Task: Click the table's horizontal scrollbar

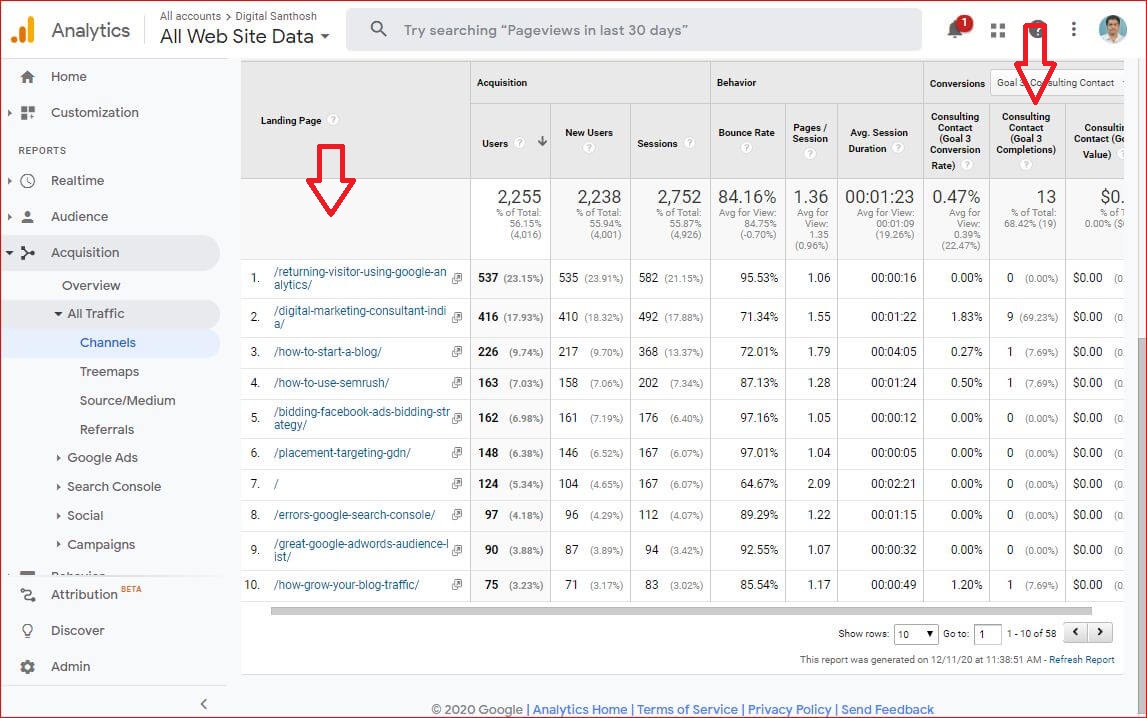Action: (x=680, y=611)
